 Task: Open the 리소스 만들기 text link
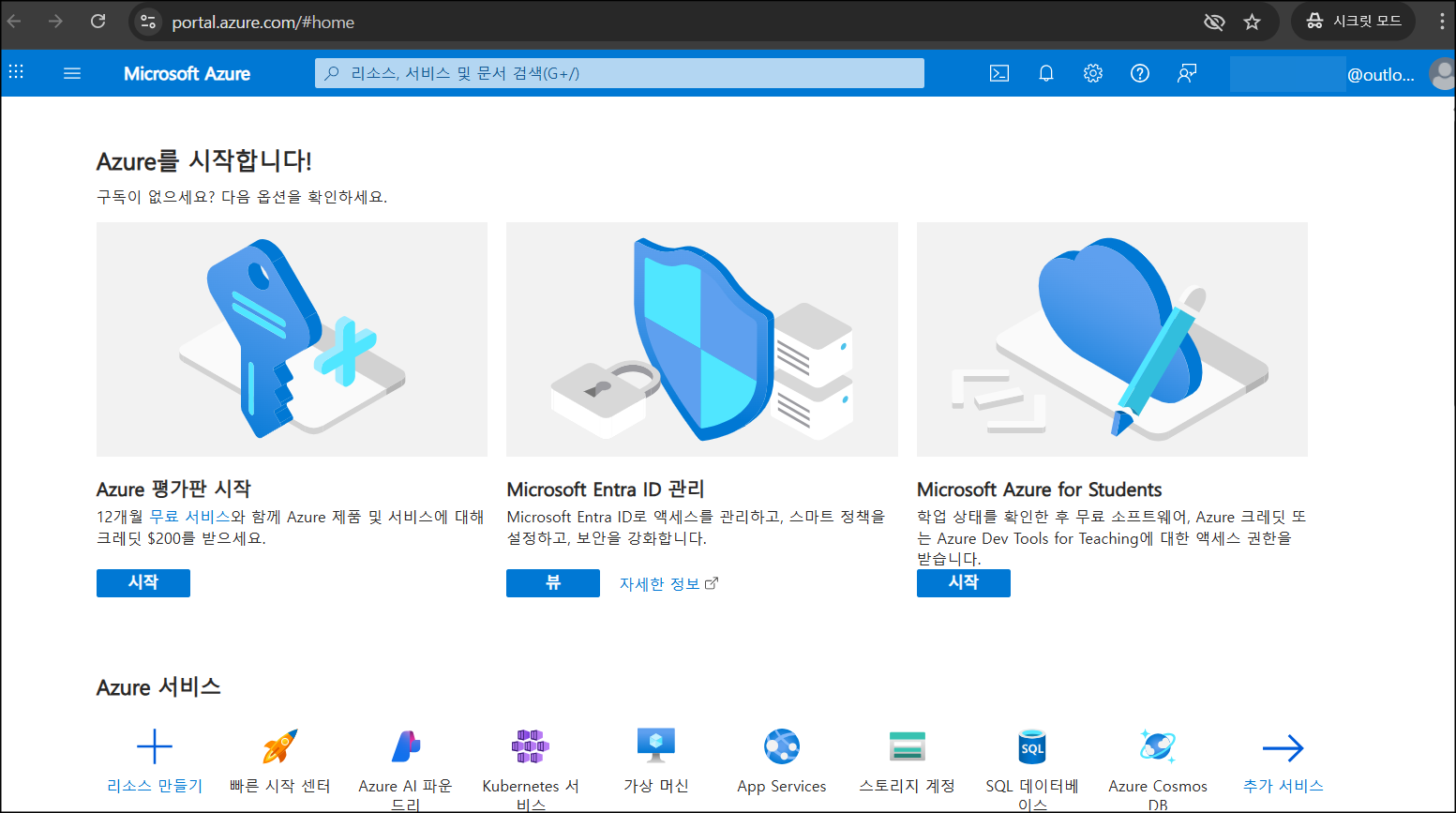tap(155, 786)
